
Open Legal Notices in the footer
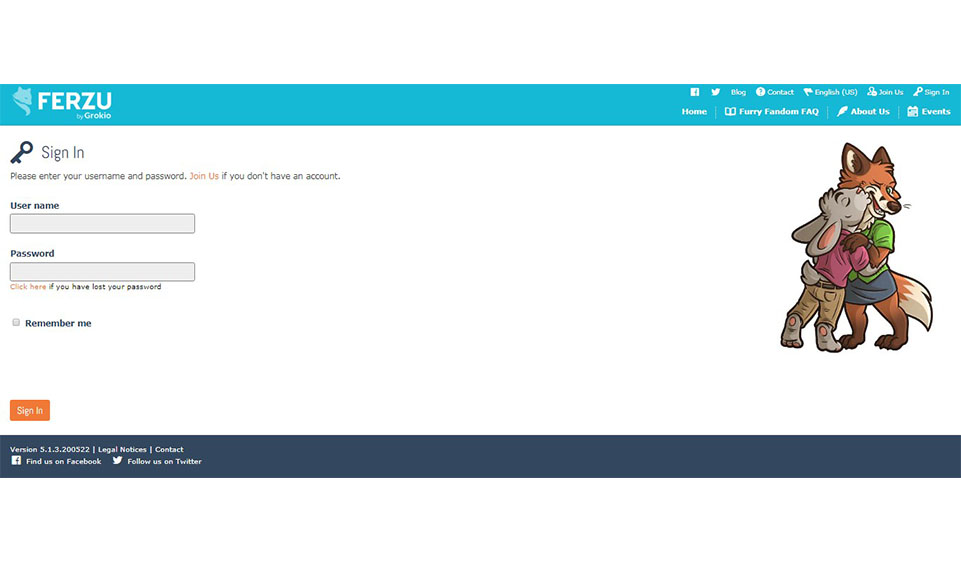coord(122,450)
